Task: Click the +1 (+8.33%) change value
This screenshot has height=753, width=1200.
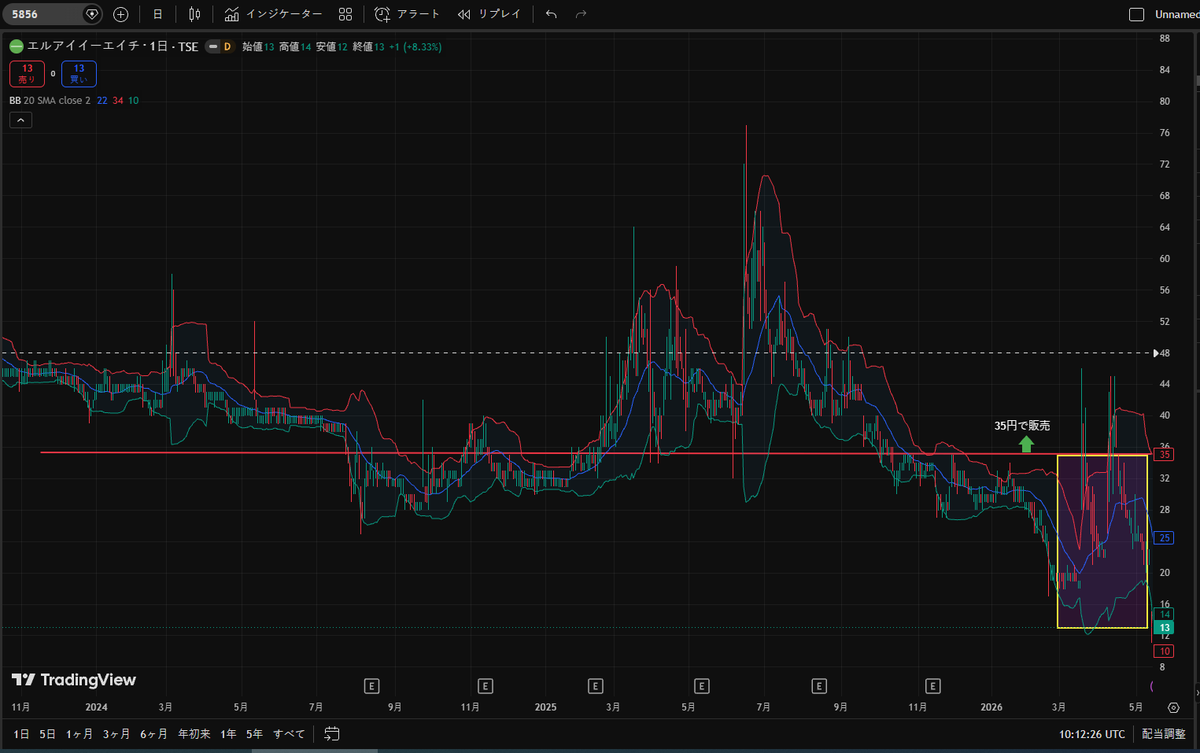Action: coord(415,46)
